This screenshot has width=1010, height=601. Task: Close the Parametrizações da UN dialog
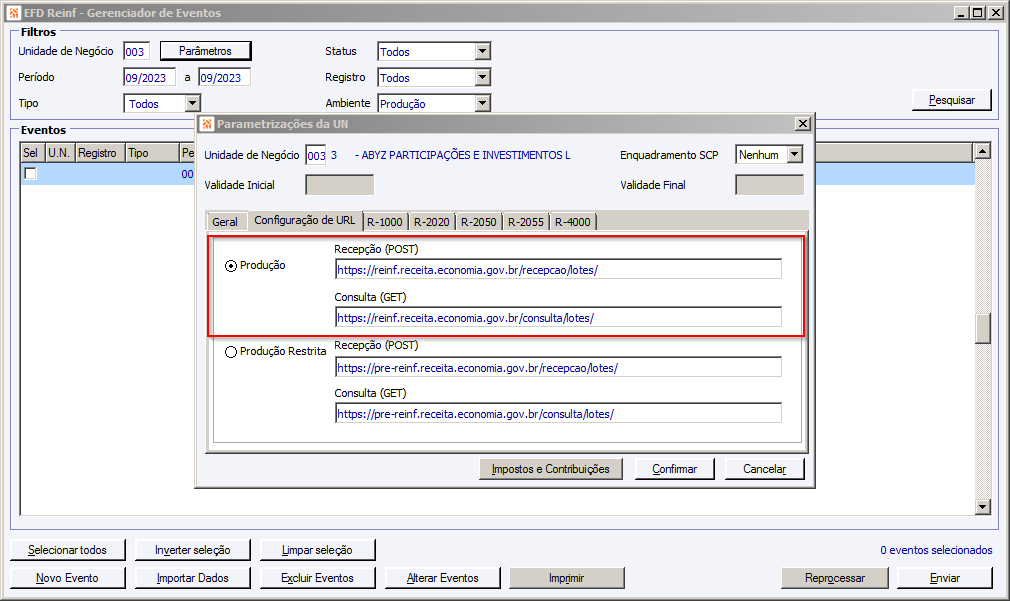(803, 124)
